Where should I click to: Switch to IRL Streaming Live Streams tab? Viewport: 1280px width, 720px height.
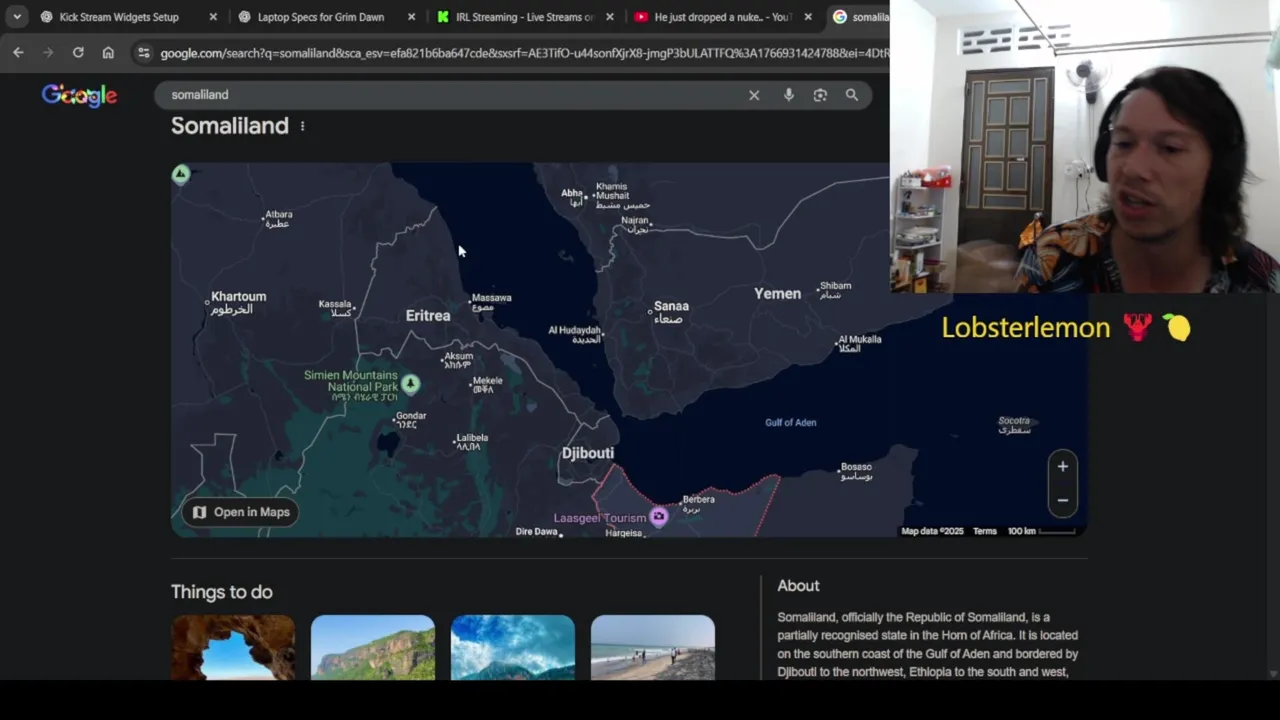(x=524, y=17)
